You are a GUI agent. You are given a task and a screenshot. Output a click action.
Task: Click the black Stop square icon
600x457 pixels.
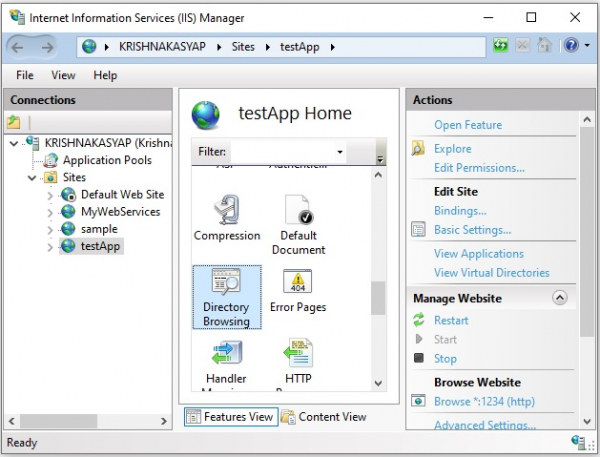pos(419,358)
